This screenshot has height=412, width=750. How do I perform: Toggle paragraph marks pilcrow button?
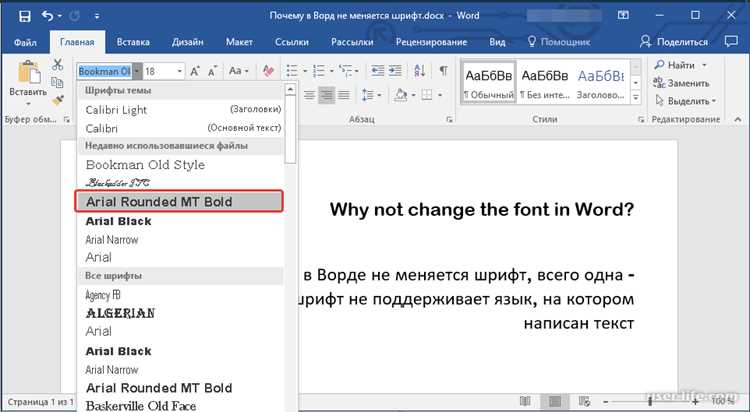pyautogui.click(x=443, y=71)
